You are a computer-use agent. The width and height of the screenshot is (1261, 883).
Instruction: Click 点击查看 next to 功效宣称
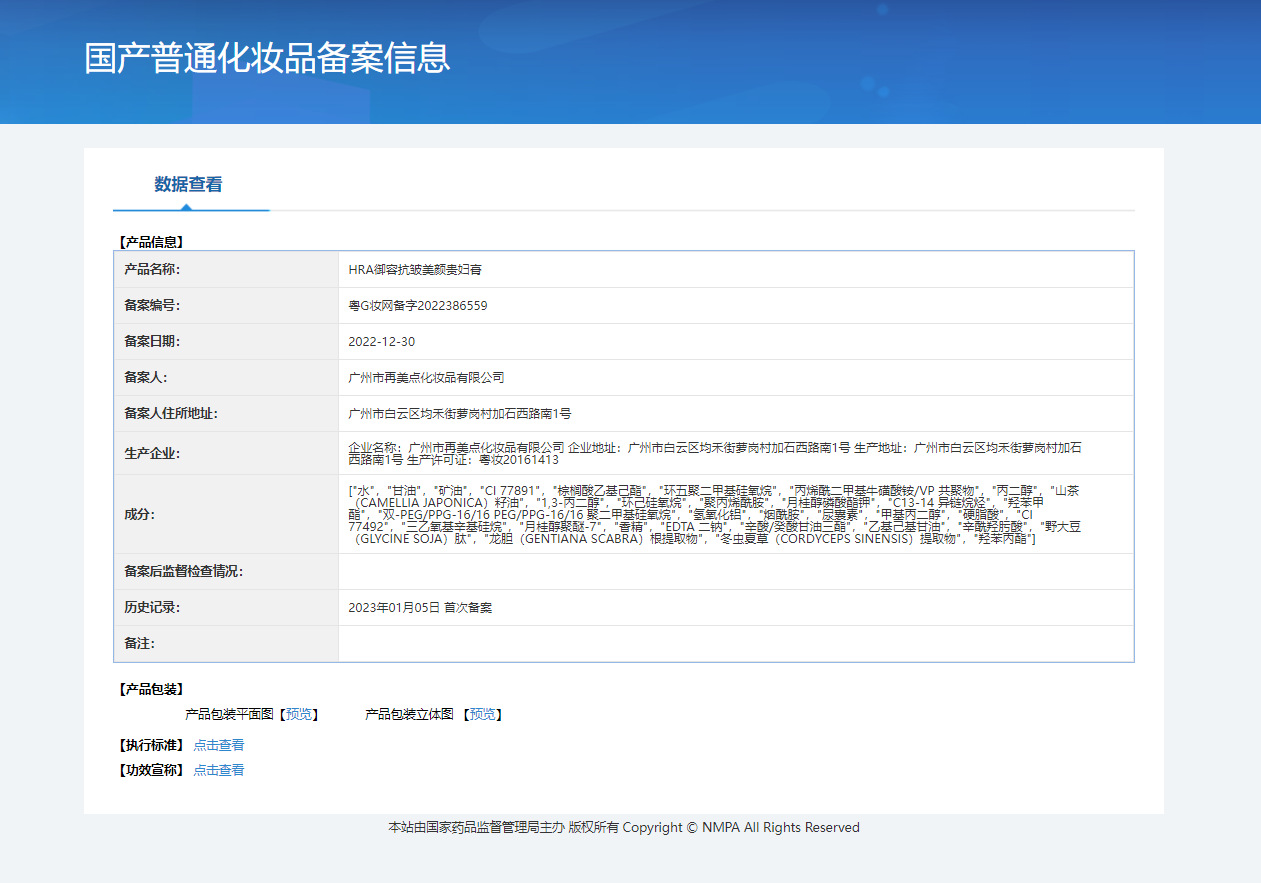click(x=219, y=770)
